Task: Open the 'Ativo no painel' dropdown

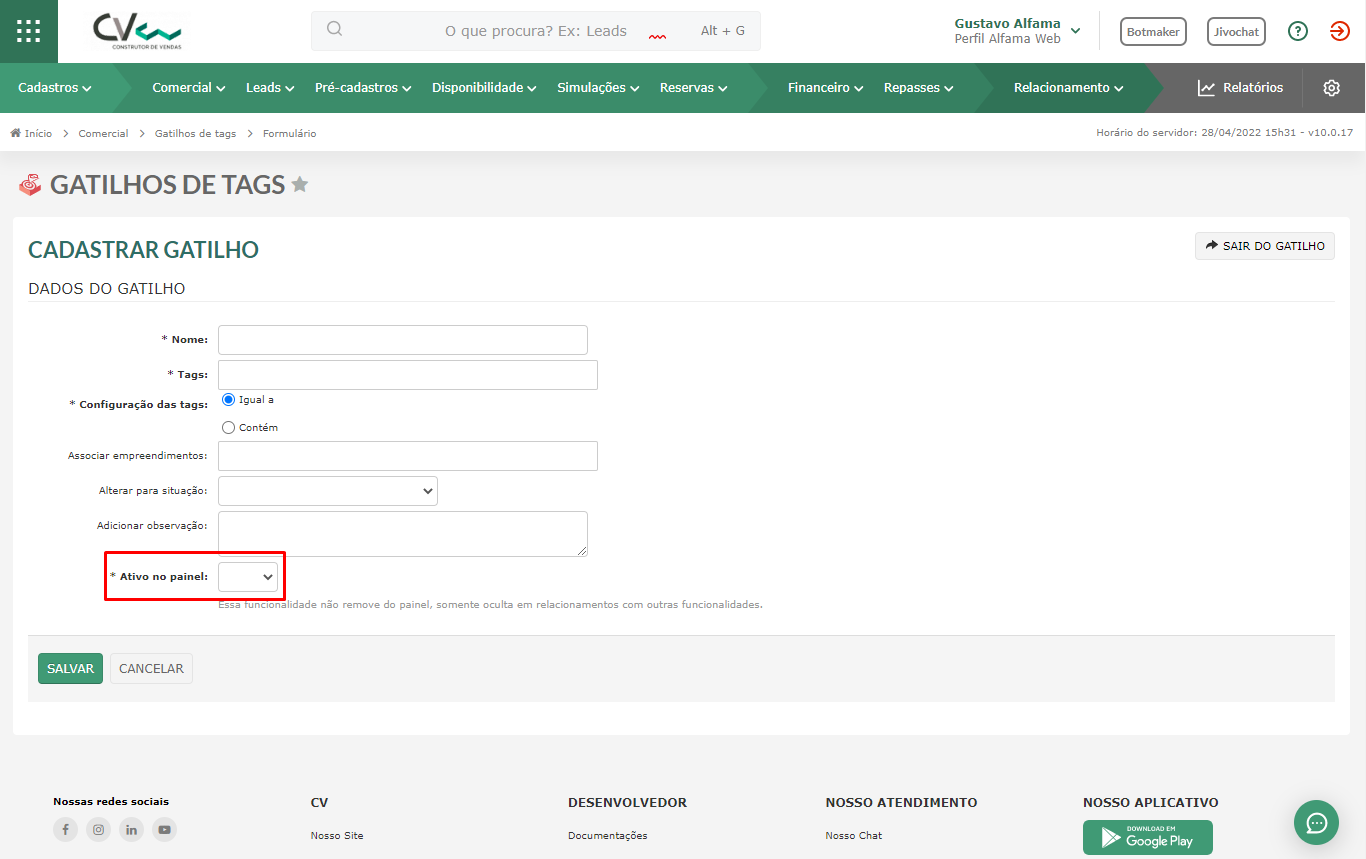Action: click(x=248, y=577)
